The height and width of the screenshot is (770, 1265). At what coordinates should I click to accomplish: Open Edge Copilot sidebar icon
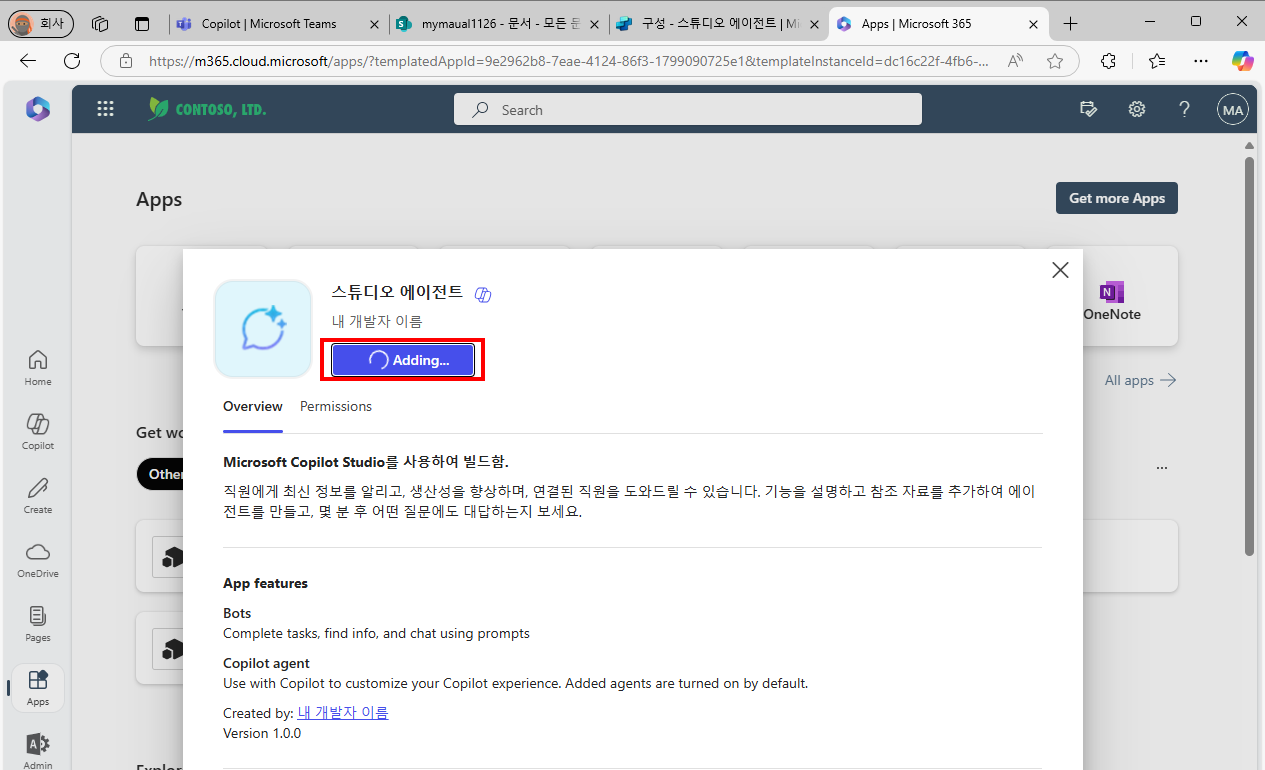click(x=1242, y=61)
